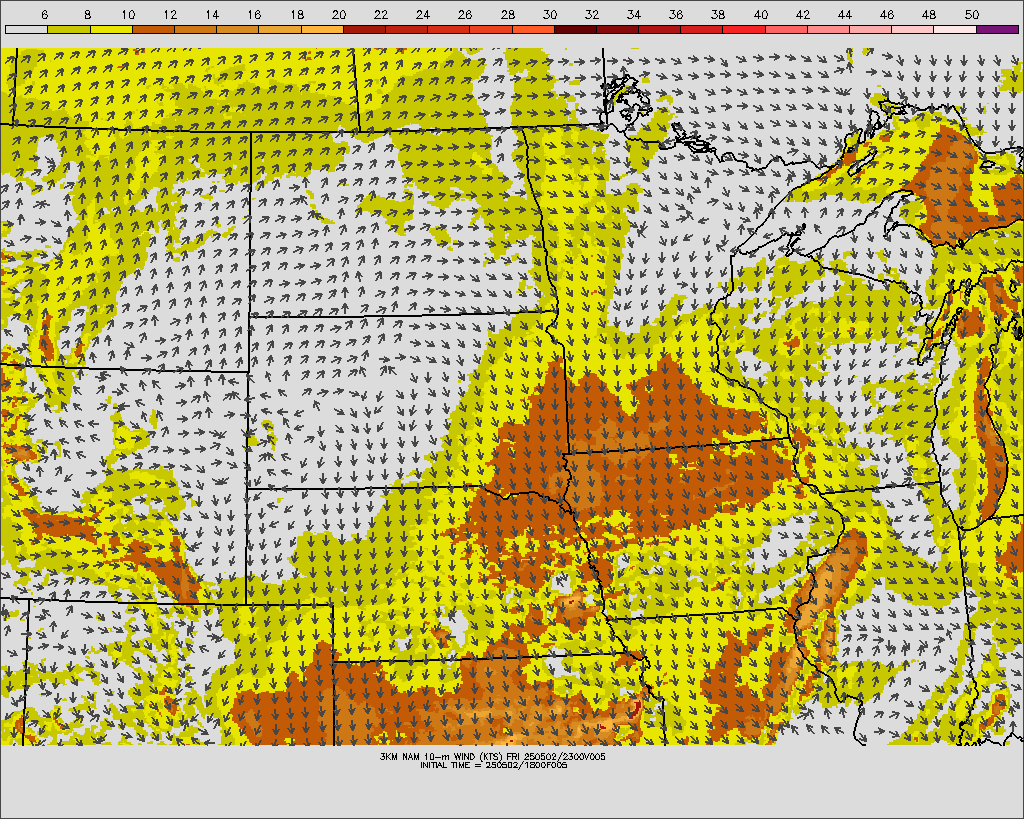Click the legend label "38"
The height and width of the screenshot is (819, 1024).
pos(718,14)
